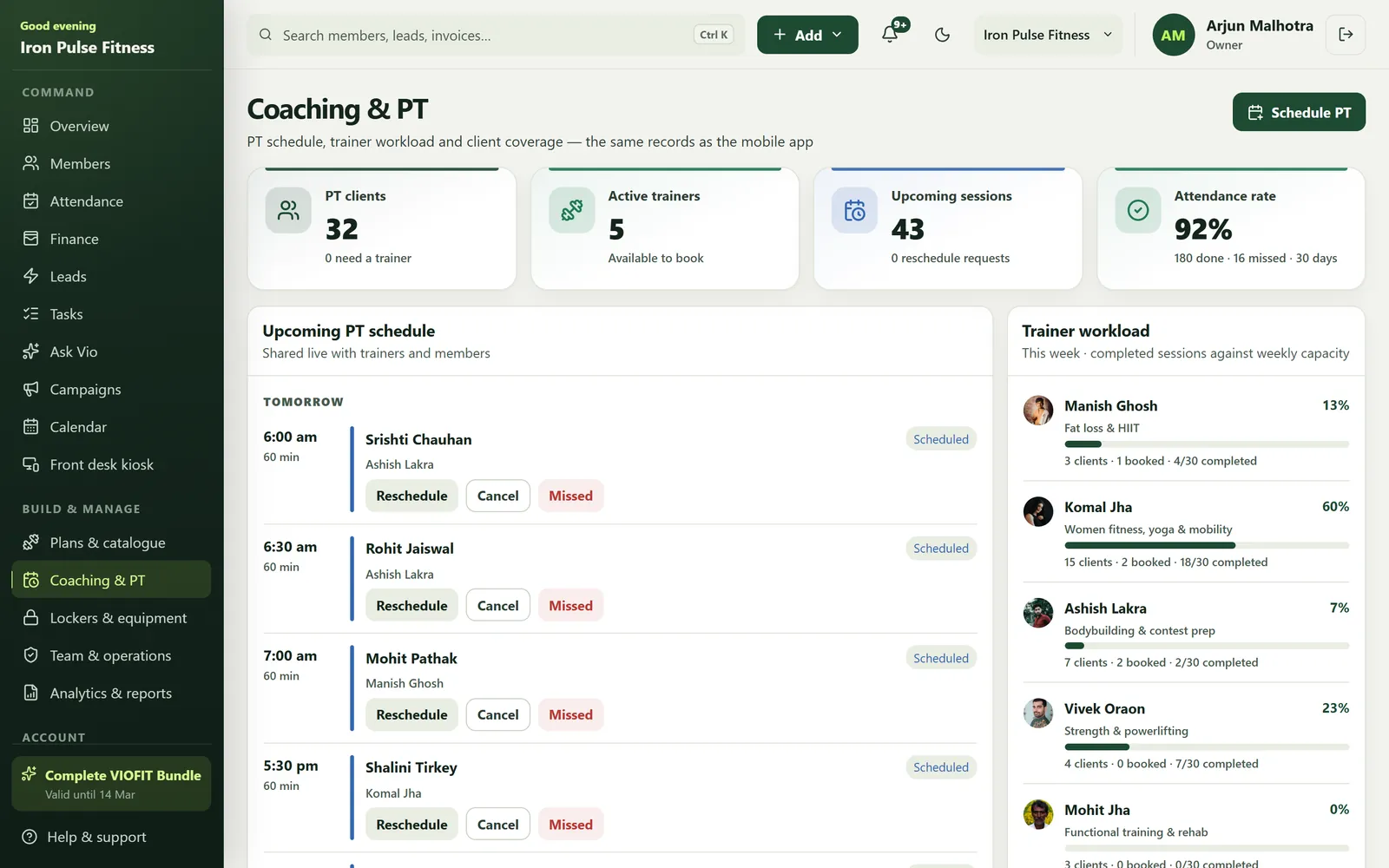Open Team & operations page
This screenshot has width=1389, height=868.
pyautogui.click(x=111, y=655)
